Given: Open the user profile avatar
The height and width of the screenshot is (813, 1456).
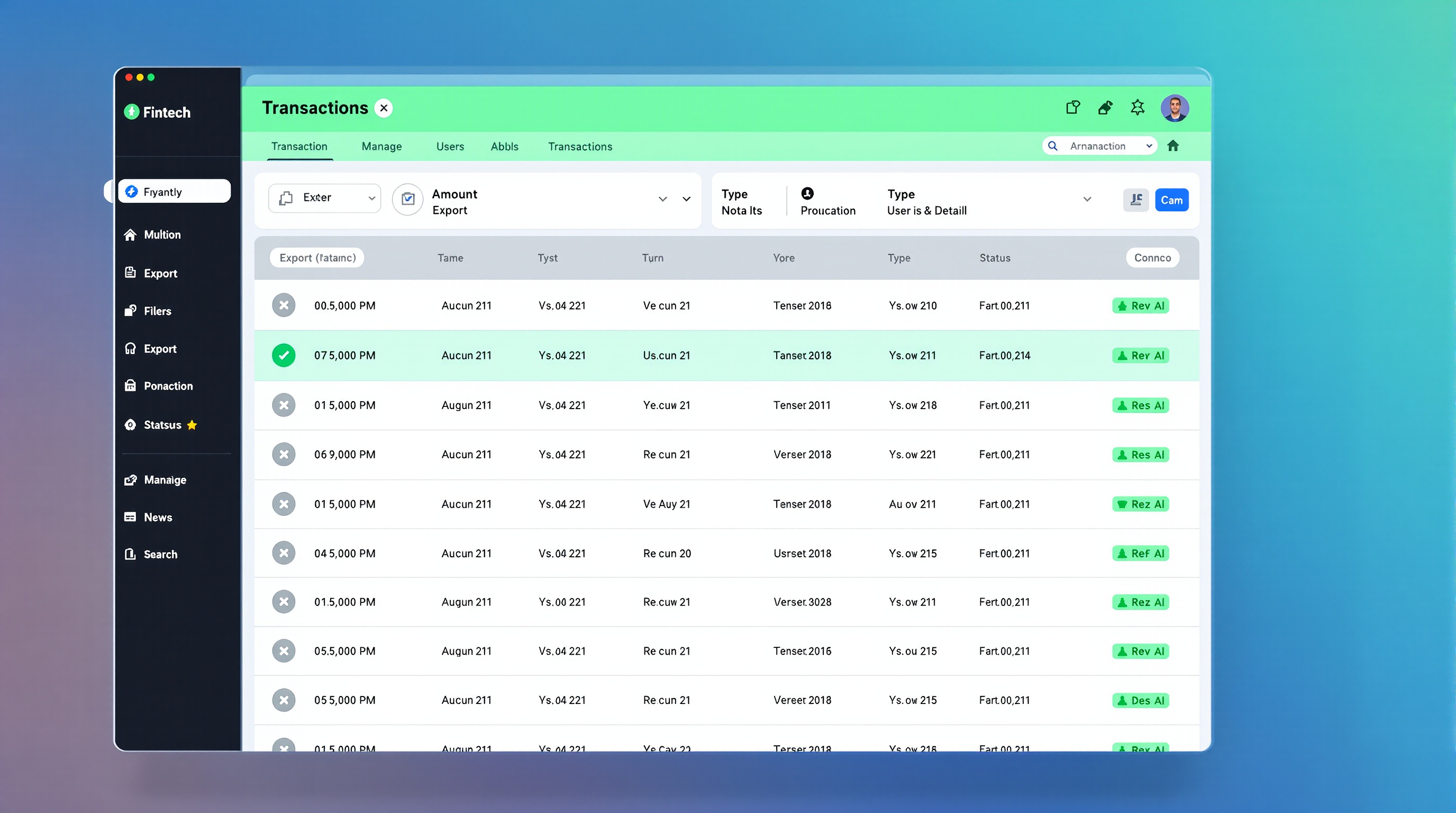Looking at the screenshot, I should 1175,108.
